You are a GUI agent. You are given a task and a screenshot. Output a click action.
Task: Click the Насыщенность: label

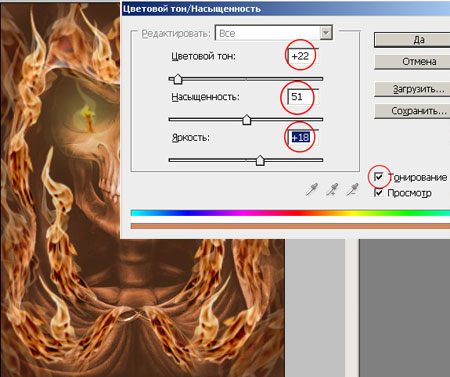coord(205,97)
